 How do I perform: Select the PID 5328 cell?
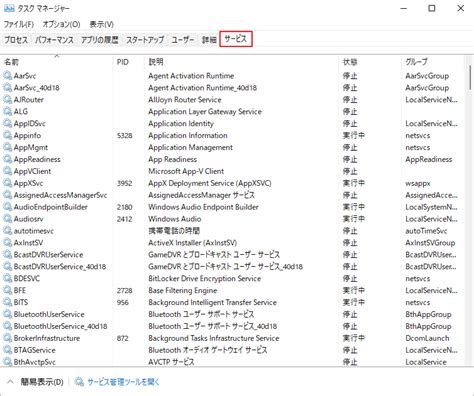point(125,136)
